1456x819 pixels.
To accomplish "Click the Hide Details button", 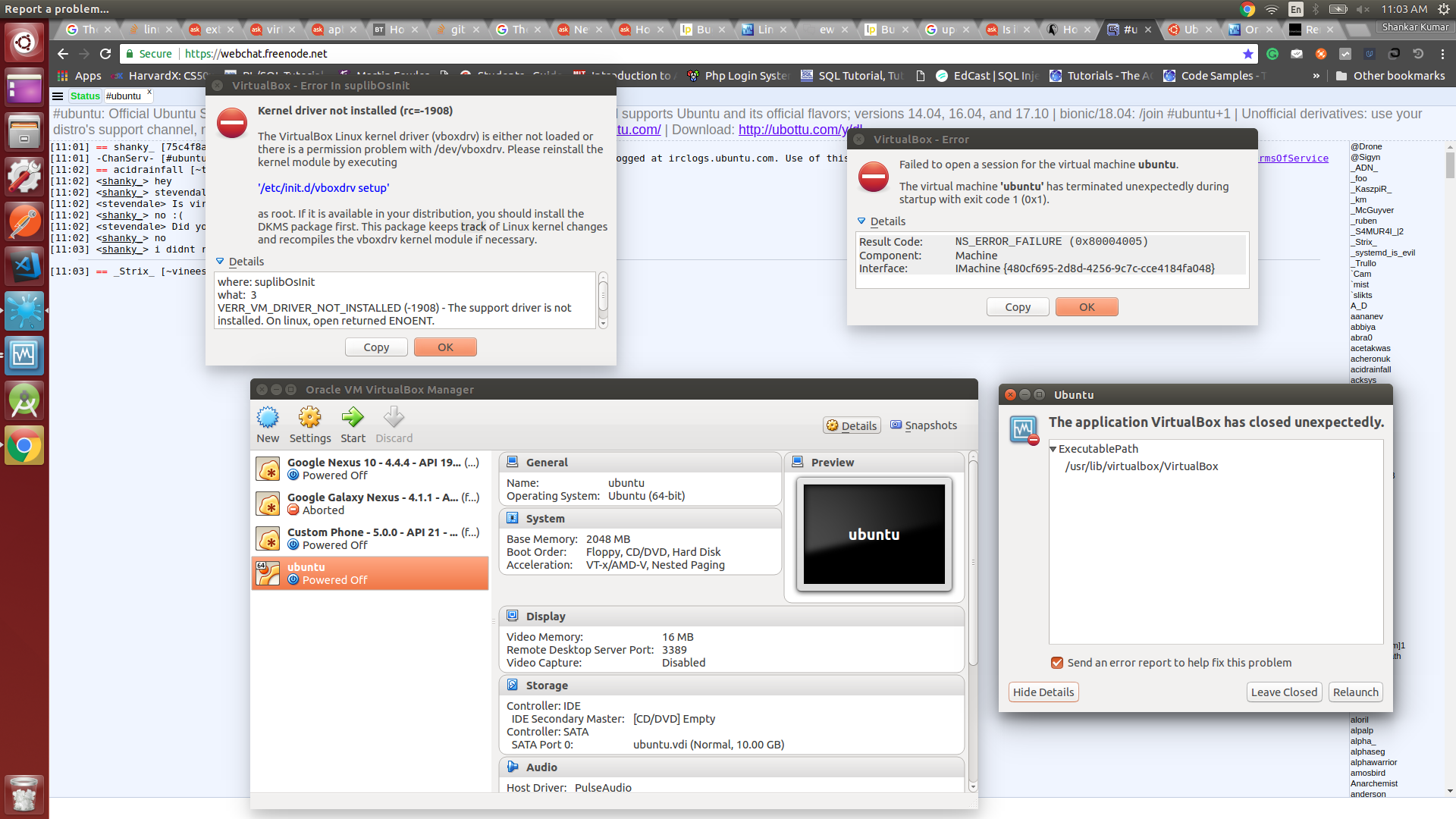I will pyautogui.click(x=1043, y=692).
